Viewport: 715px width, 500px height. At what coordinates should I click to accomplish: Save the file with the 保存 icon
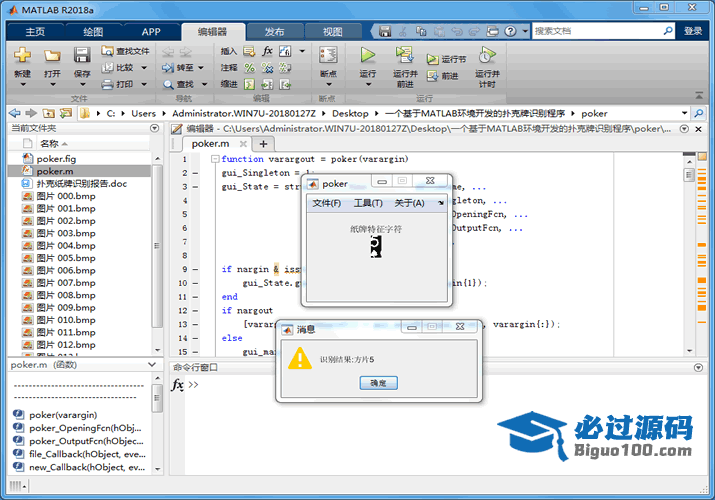tap(82, 55)
